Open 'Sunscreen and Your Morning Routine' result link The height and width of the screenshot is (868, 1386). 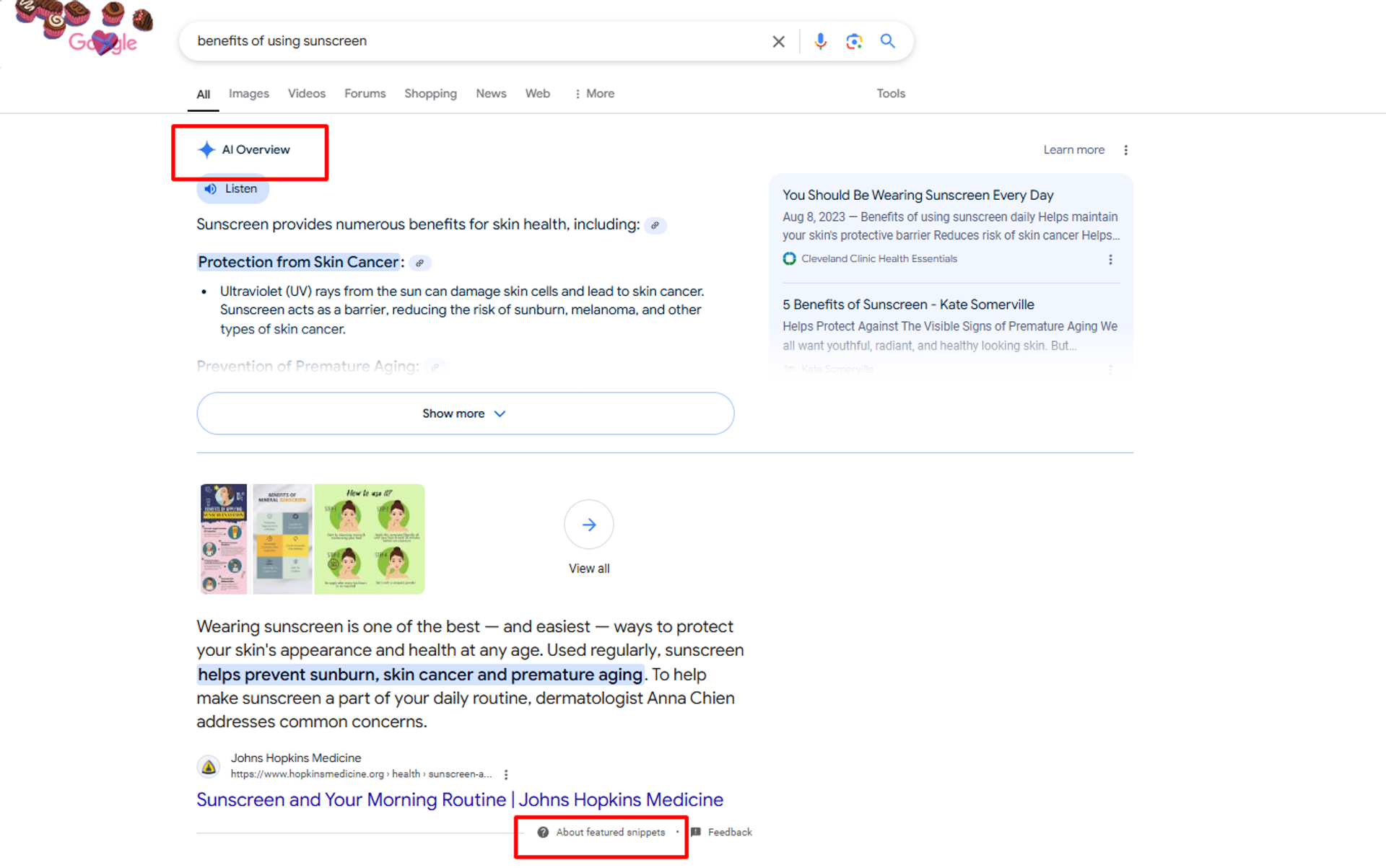[x=460, y=800]
